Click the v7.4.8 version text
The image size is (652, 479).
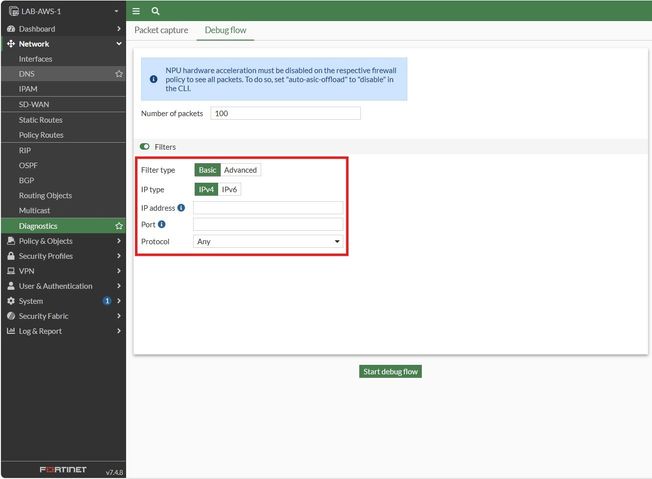(114, 472)
